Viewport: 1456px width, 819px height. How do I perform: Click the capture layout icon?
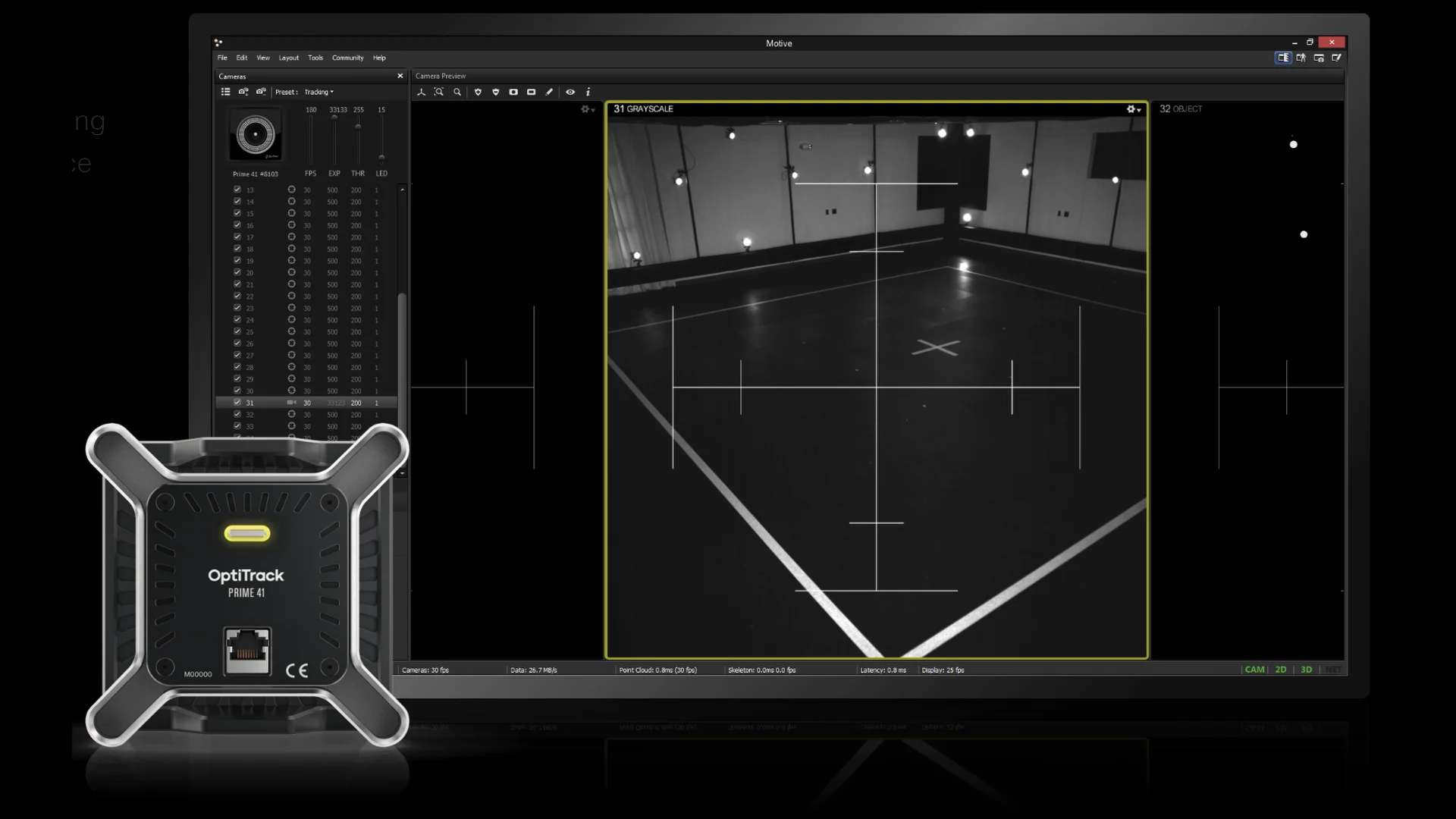(1319, 58)
